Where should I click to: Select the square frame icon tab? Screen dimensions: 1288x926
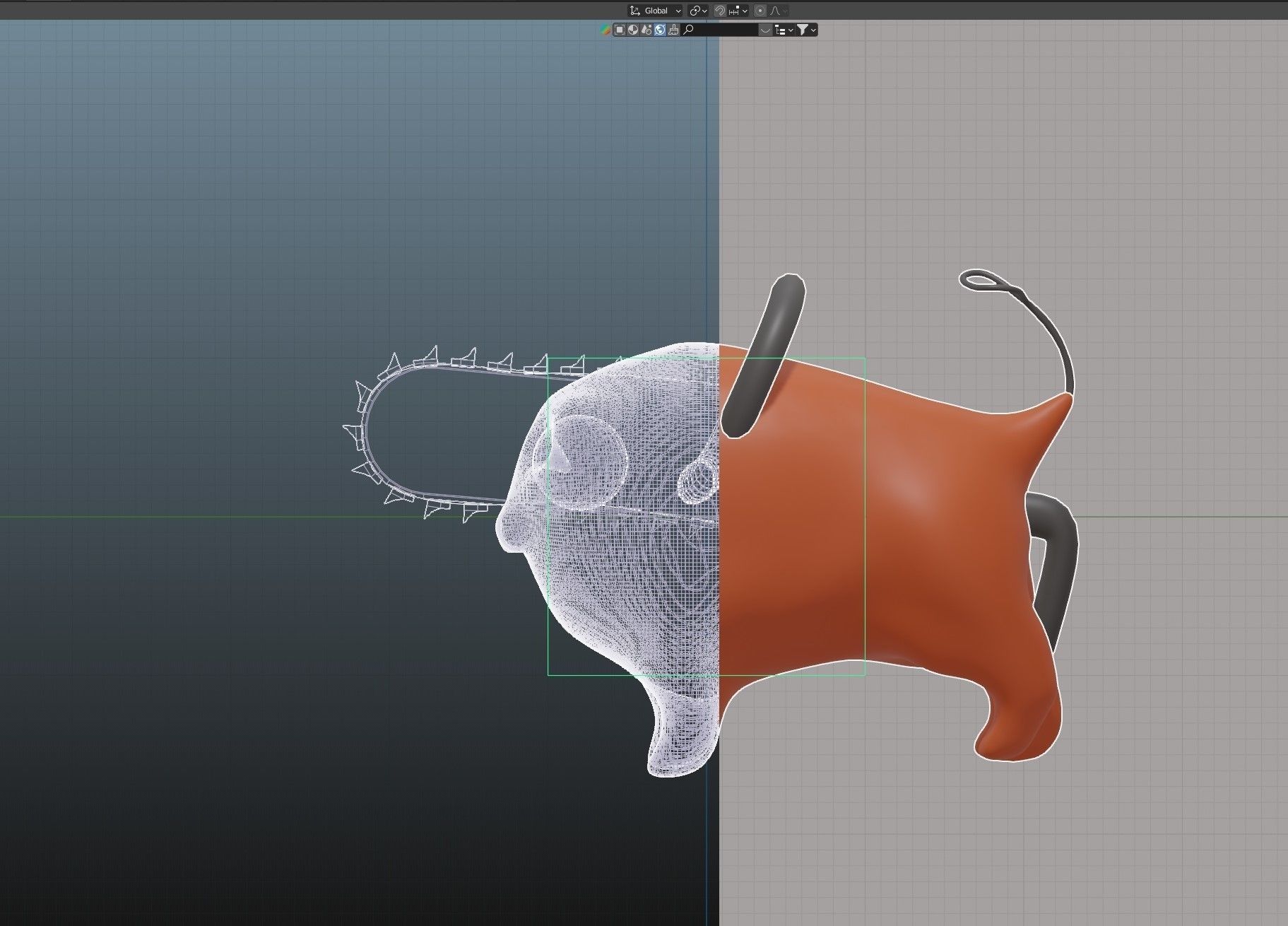coord(620,30)
